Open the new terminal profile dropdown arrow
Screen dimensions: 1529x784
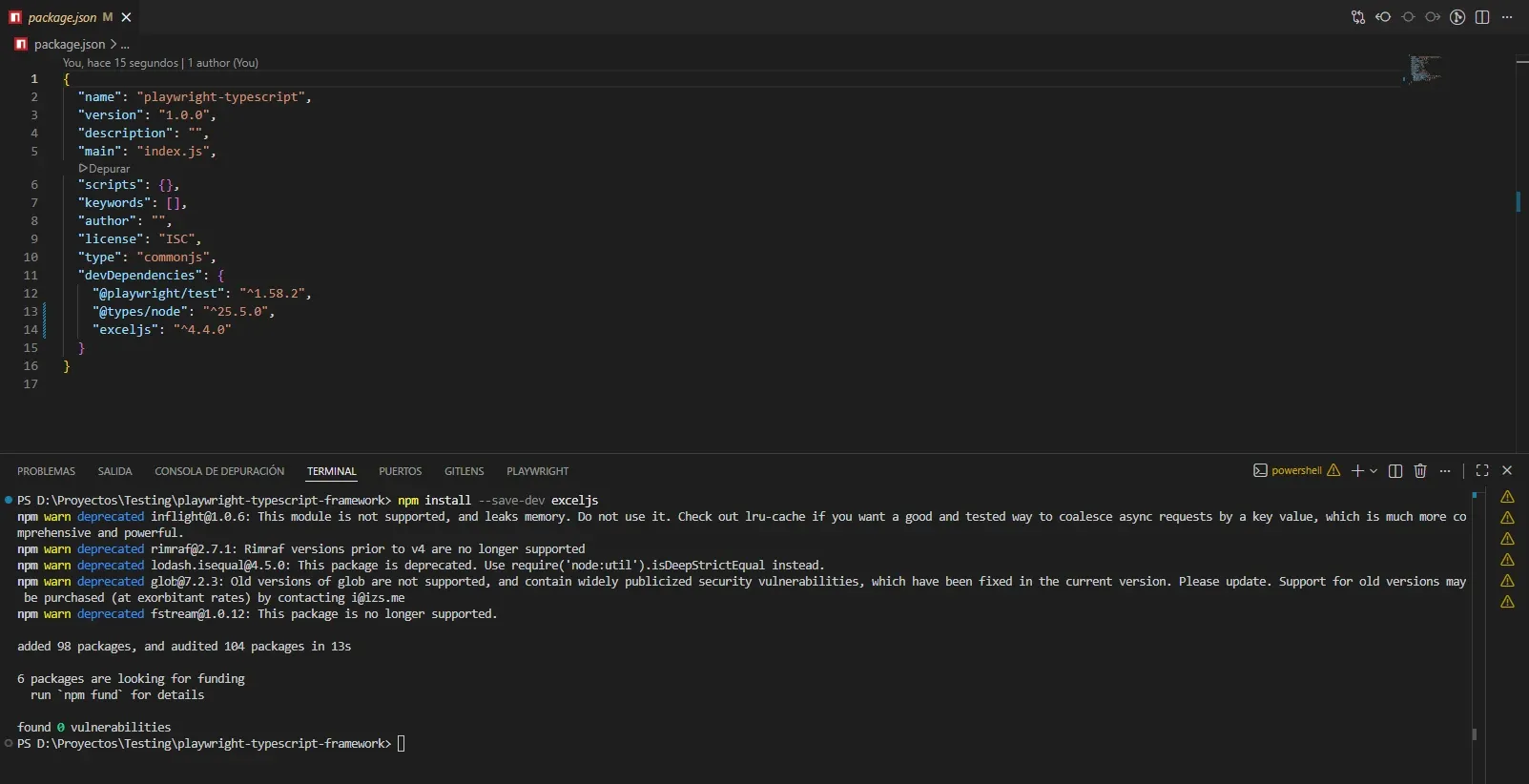(x=1374, y=470)
